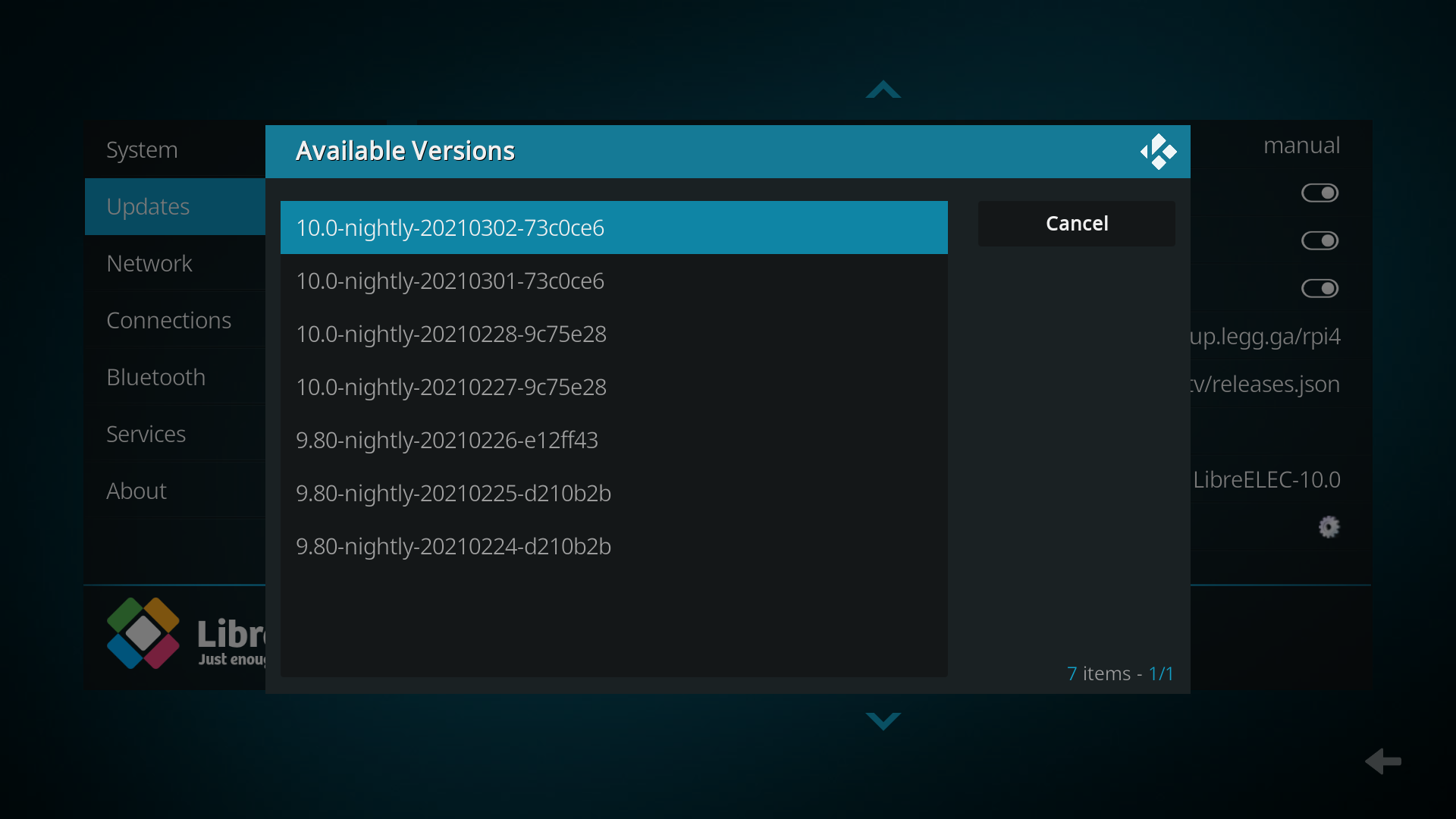The image size is (1456, 819).
Task: Select version 9.80-nightly-20210224-d210b2b
Action: pos(613,546)
